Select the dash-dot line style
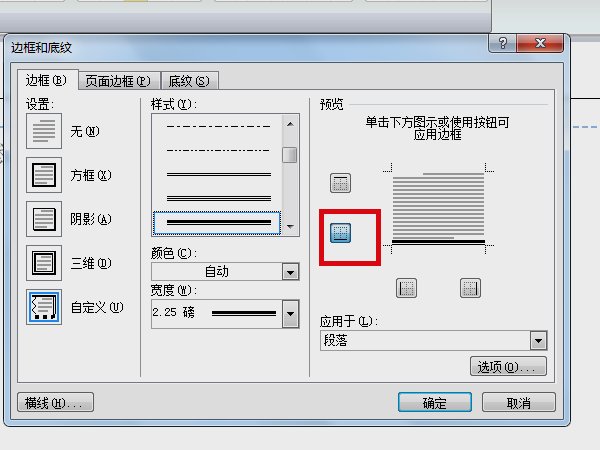The height and width of the screenshot is (450, 600). pyautogui.click(x=218, y=150)
